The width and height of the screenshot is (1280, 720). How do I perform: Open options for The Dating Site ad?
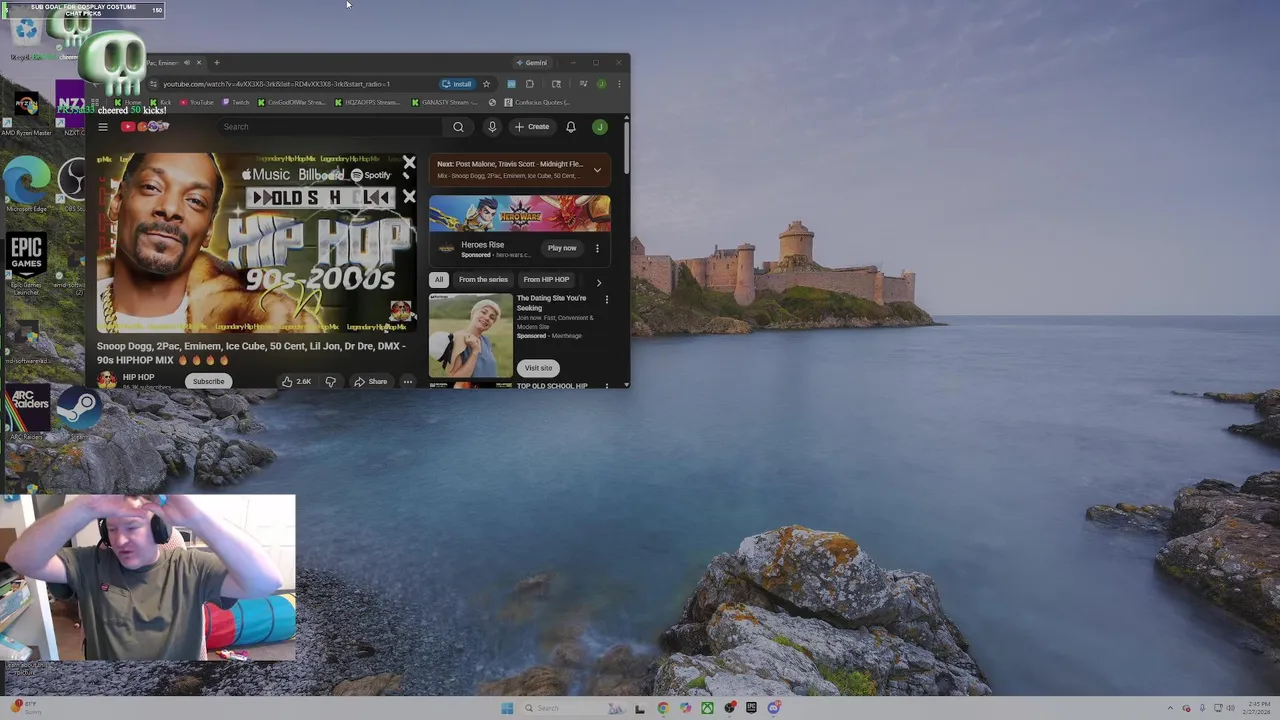[x=606, y=299]
